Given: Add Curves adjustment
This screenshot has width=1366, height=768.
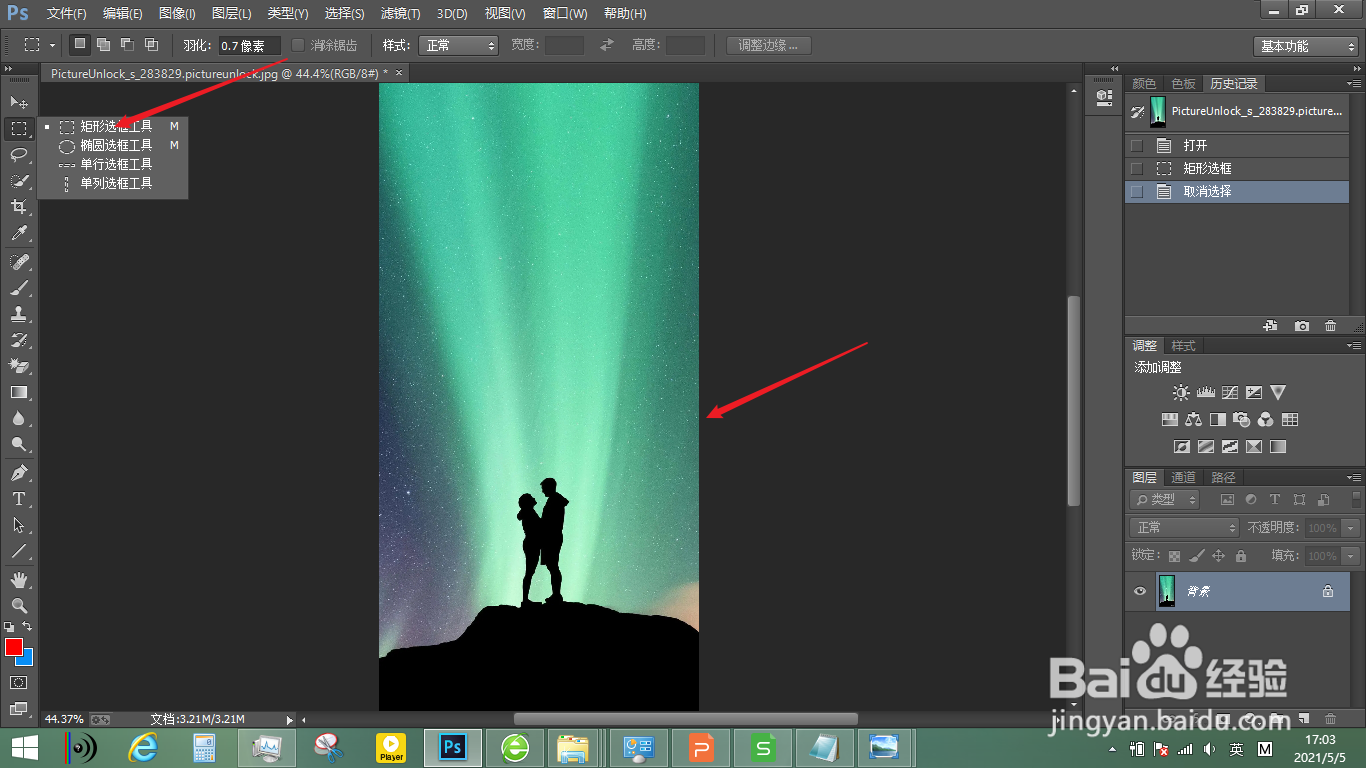Looking at the screenshot, I should tap(1229, 393).
